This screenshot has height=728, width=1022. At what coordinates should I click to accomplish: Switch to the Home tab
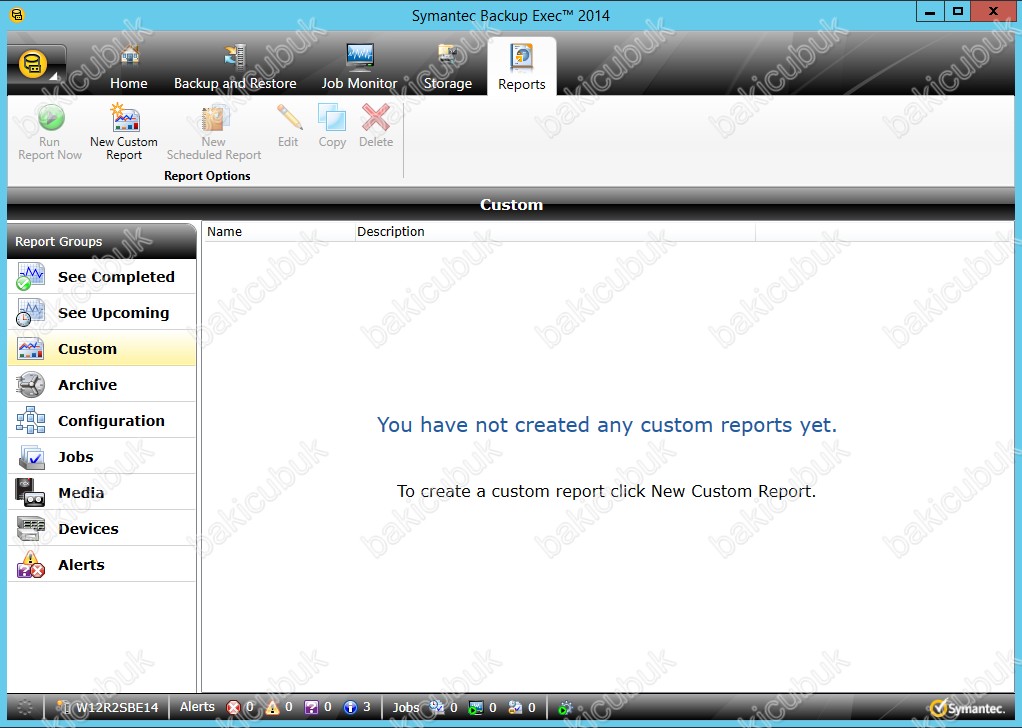point(128,68)
